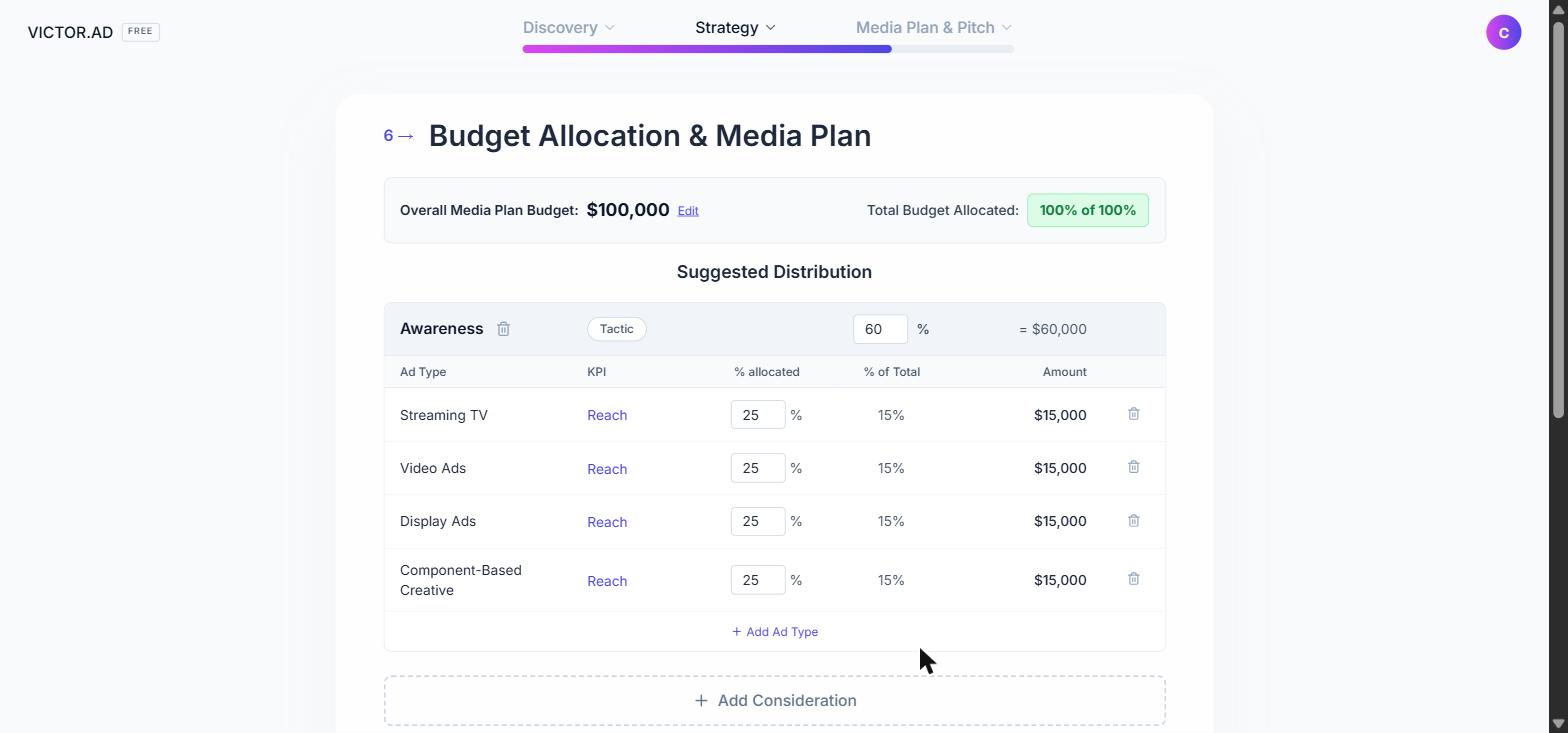Click the FREE plan badge
The image size is (1568, 733).
click(140, 31)
